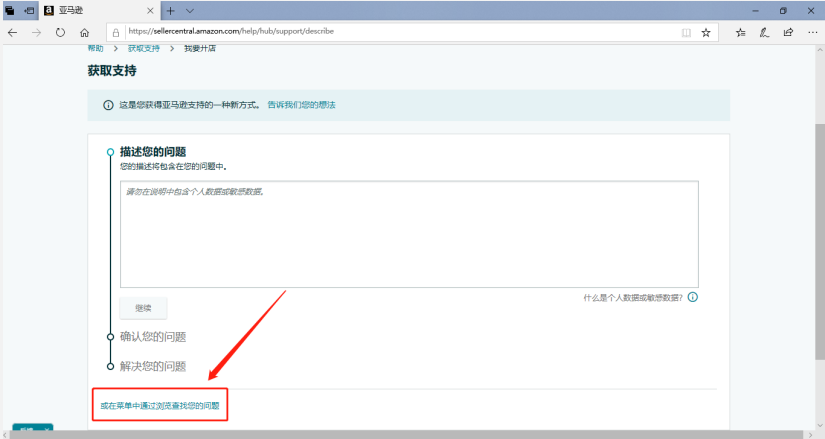Viewport: 825px width, 439px height.
Task: Open the browser home page
Action: coord(84,33)
